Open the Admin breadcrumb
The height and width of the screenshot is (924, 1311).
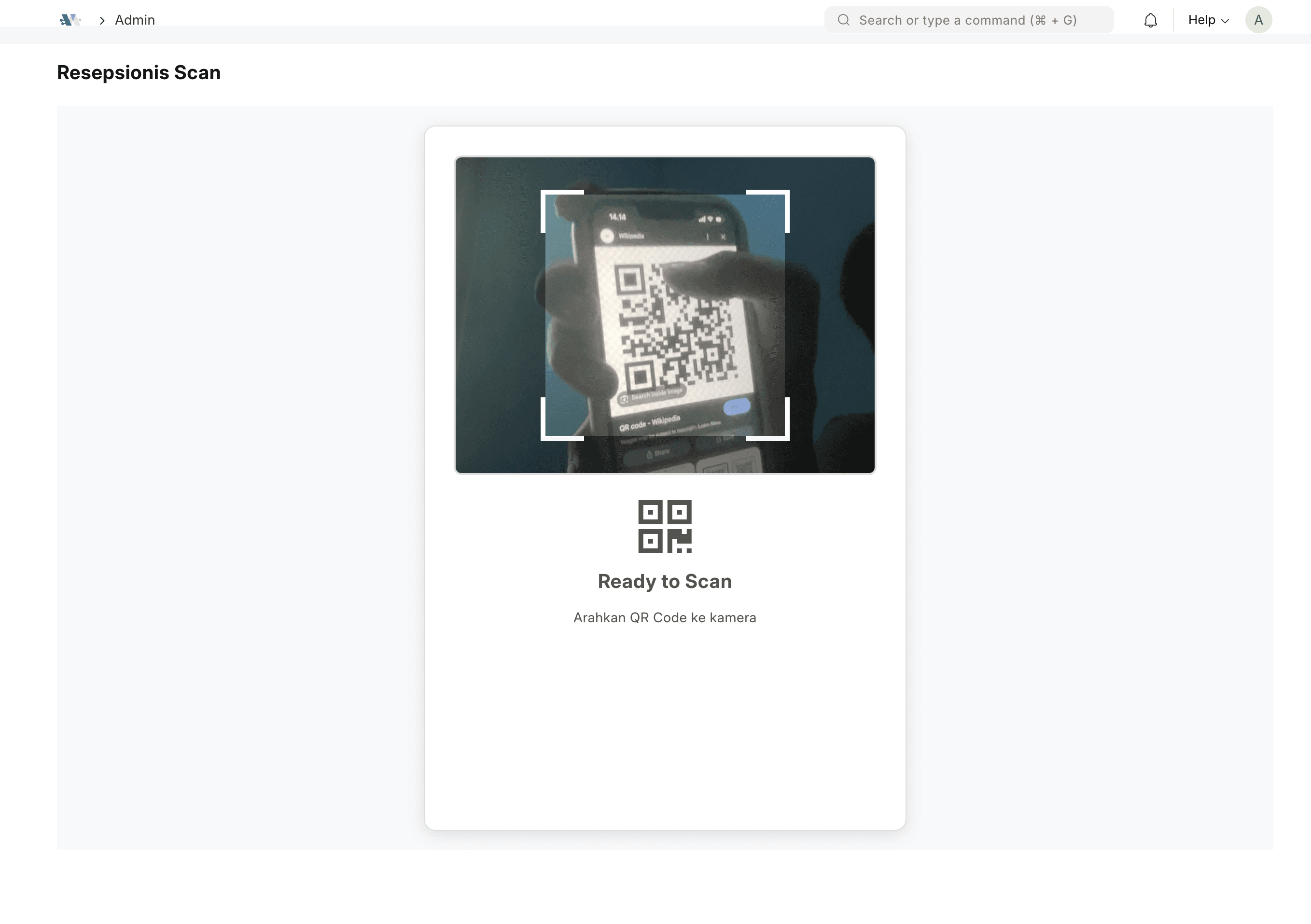[x=135, y=20]
